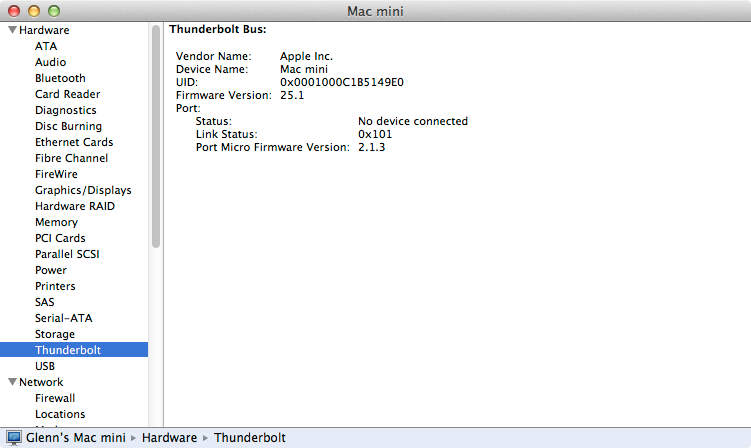The height and width of the screenshot is (448, 751).
Task: Select highlighted Thunderbolt sidebar entry
Action: (x=74, y=350)
